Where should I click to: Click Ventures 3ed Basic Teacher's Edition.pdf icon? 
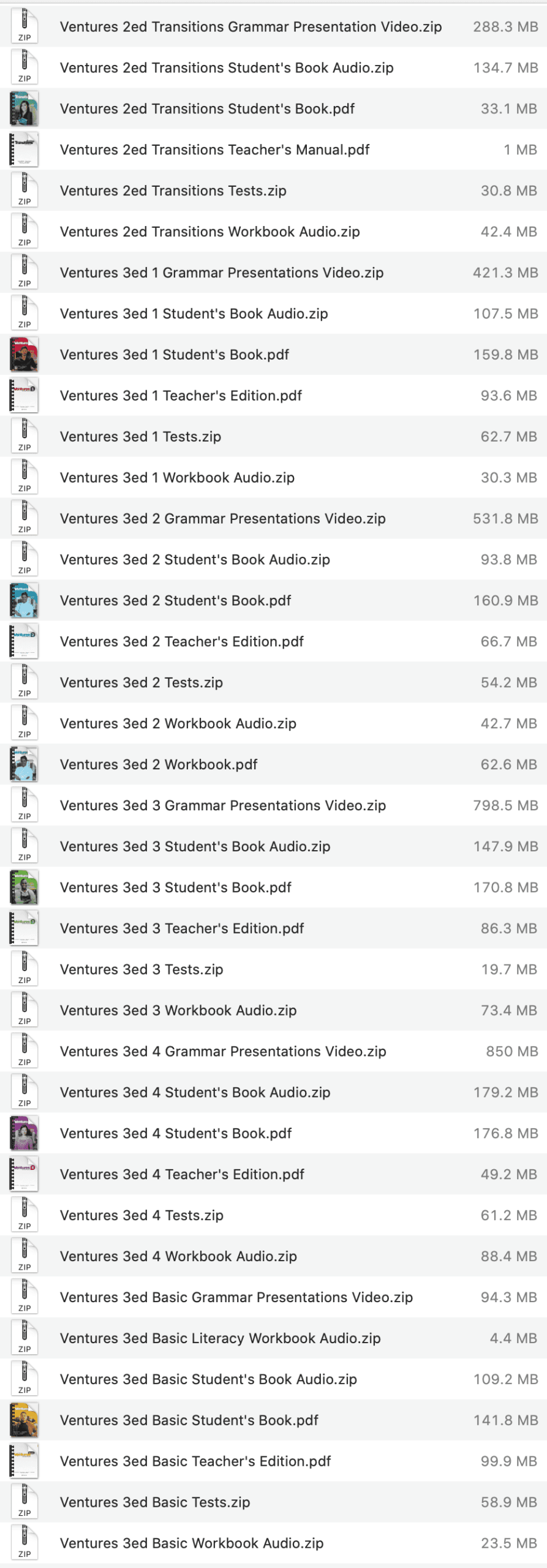coord(25,1462)
